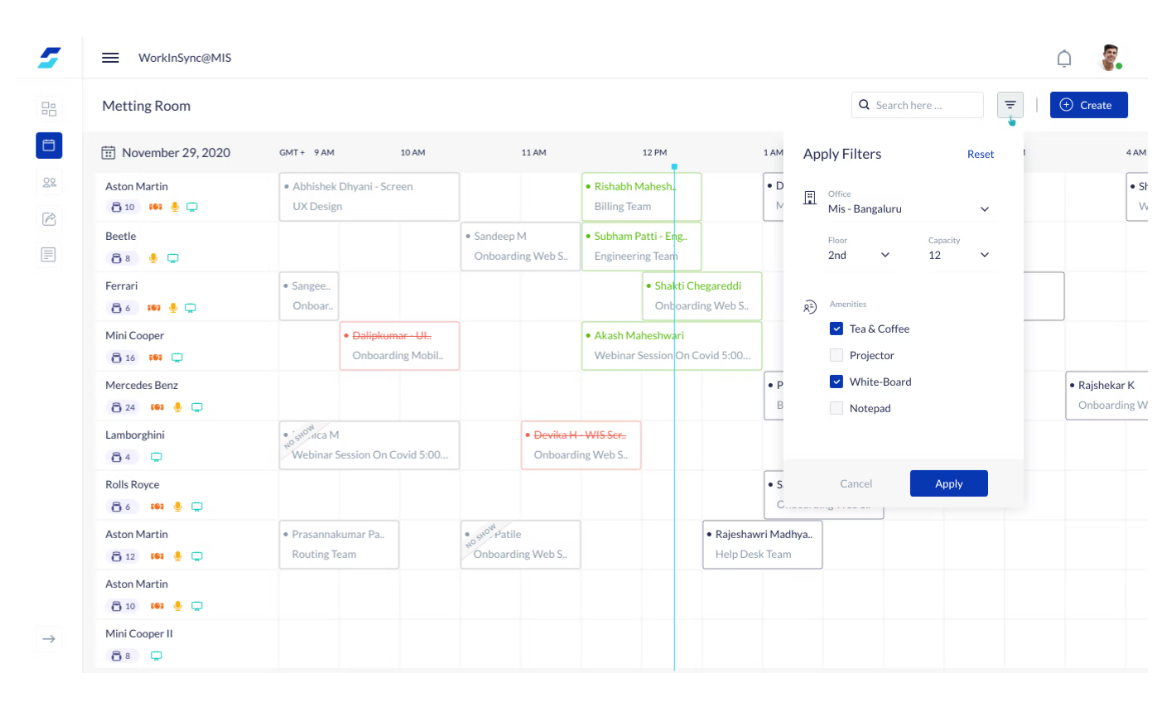Click the microphone amenity icon for Beetle room
1163x701 pixels.
click(x=152, y=257)
